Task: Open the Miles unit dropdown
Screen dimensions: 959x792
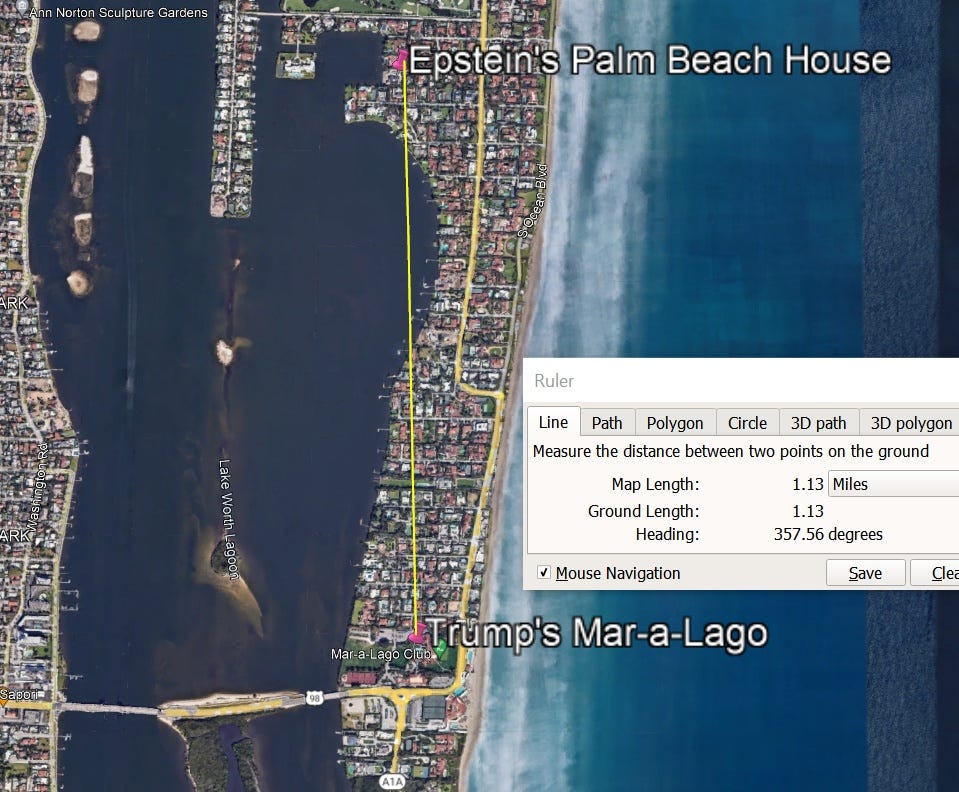Action: [894, 484]
